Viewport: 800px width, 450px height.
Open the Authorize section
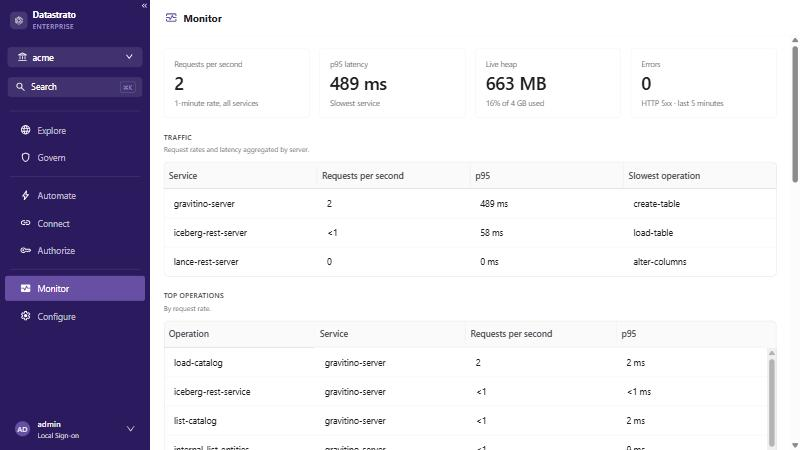click(x=75, y=251)
